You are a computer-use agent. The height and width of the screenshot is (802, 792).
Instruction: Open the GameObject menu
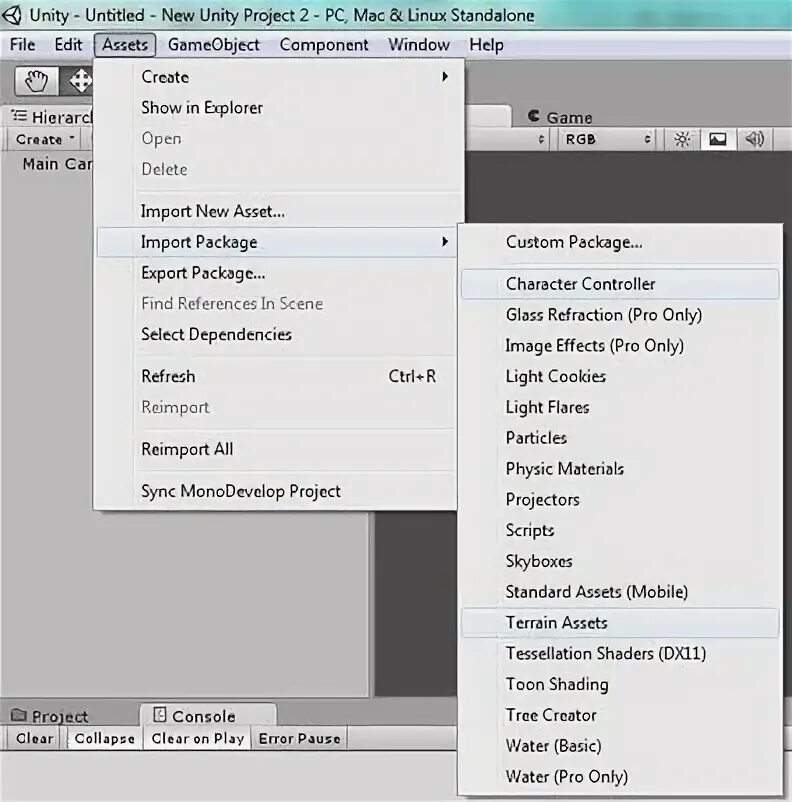213,45
